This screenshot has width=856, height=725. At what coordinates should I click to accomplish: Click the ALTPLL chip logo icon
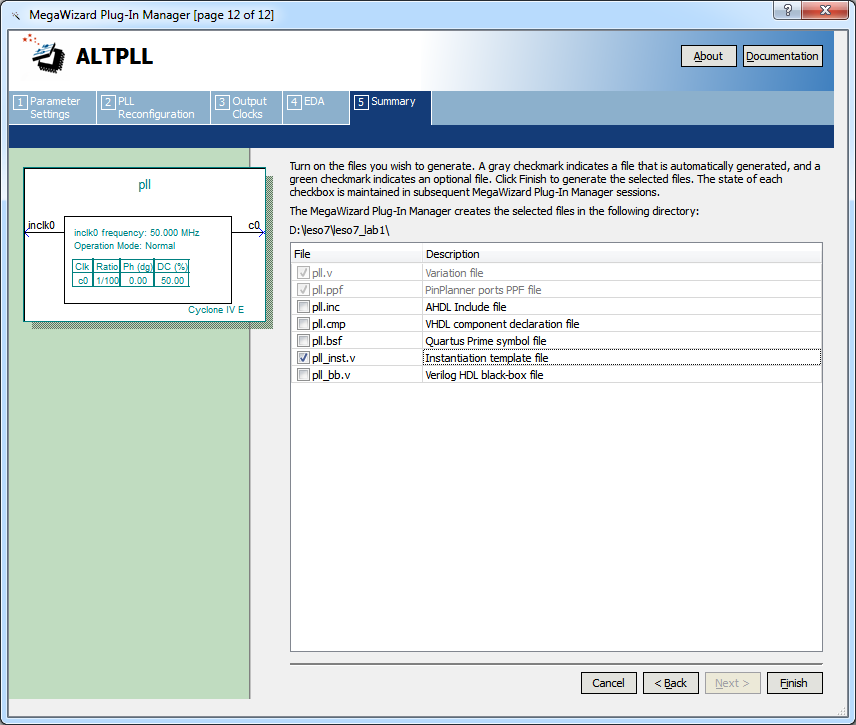pyautogui.click(x=44, y=55)
